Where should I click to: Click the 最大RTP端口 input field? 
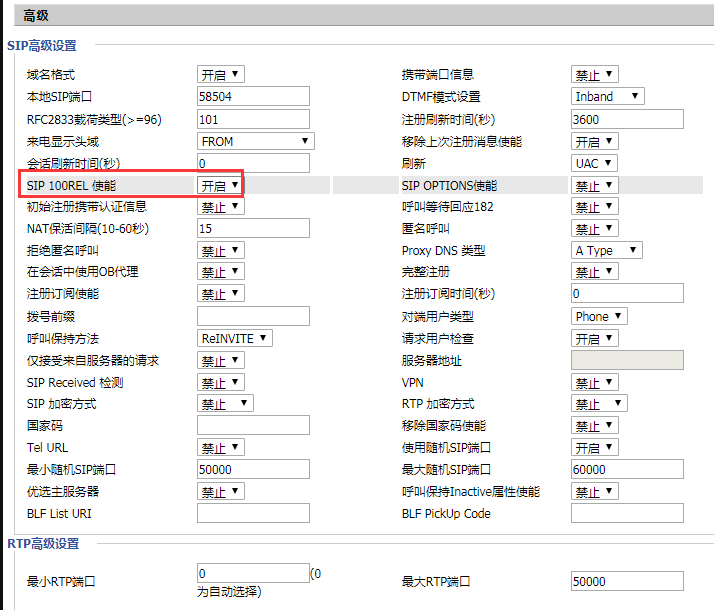(x=626, y=581)
